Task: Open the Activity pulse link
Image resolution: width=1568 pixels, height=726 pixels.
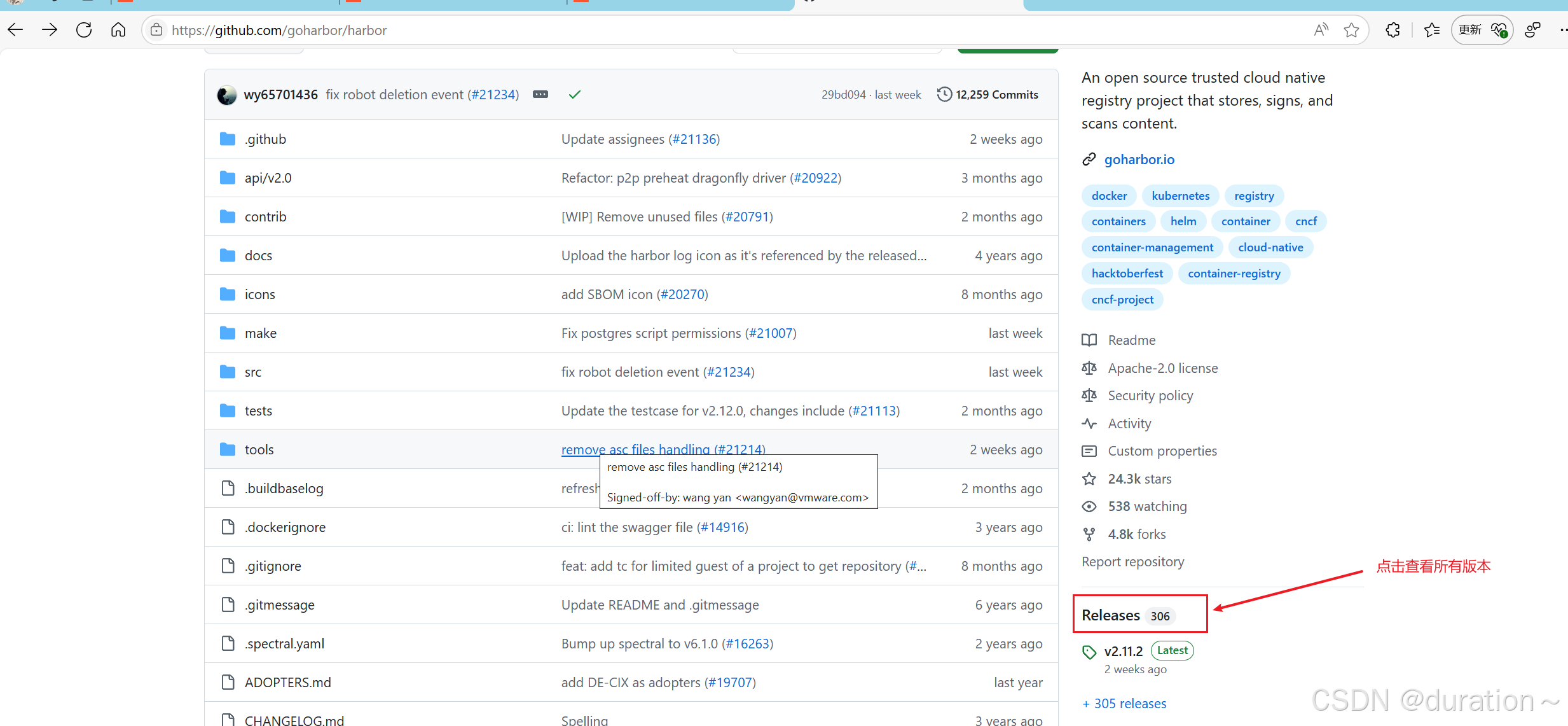Action: point(1117,423)
